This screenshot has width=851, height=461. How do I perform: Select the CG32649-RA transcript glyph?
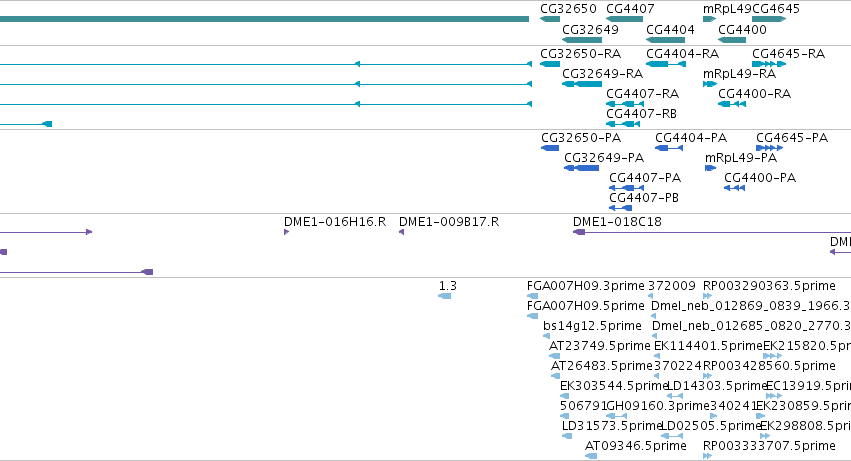point(582,84)
